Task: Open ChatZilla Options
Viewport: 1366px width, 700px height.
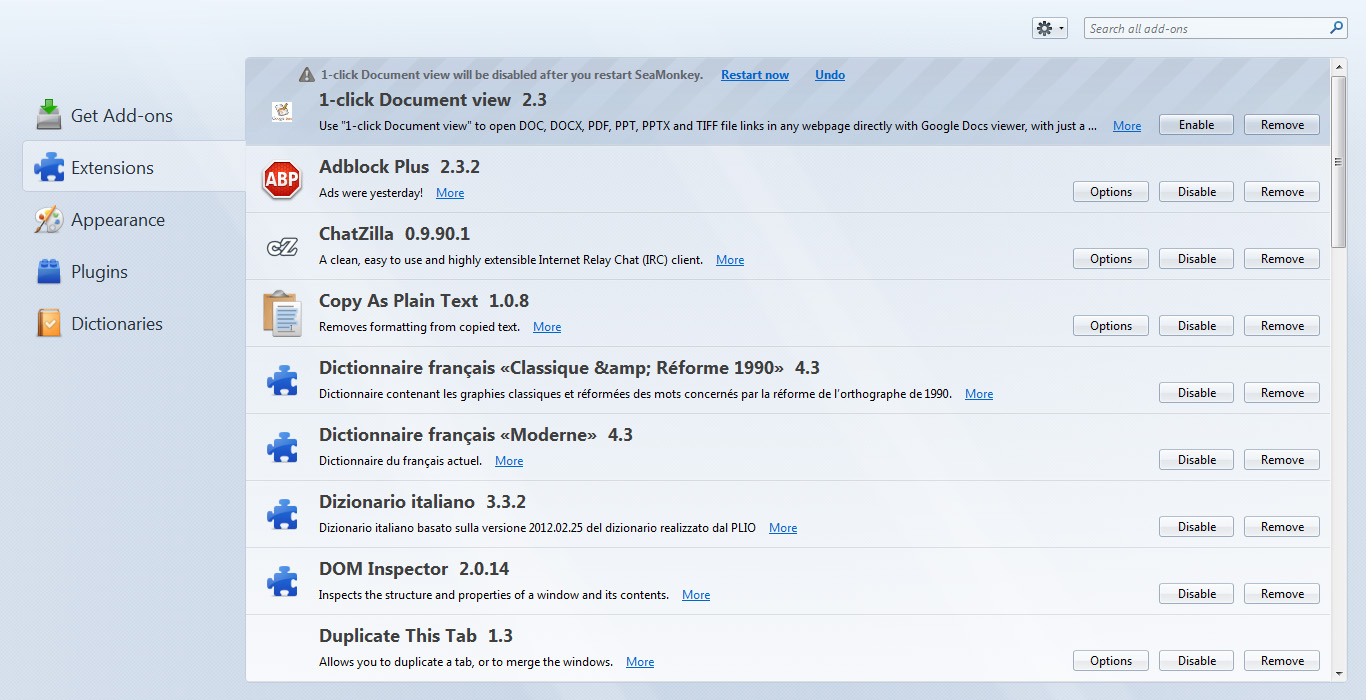Action: 1111,259
